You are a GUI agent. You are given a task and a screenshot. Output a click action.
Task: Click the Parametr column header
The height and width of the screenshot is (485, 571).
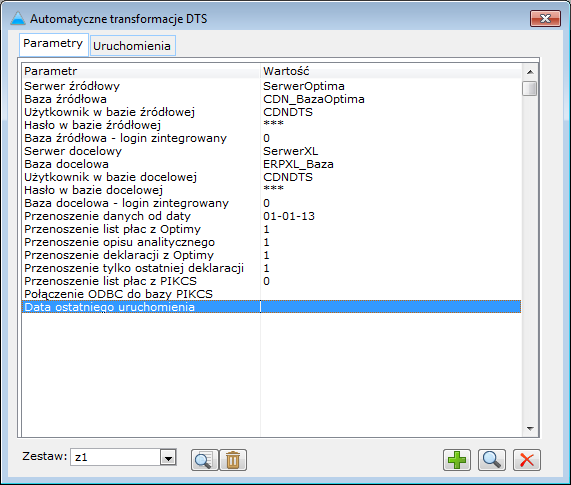(x=141, y=71)
